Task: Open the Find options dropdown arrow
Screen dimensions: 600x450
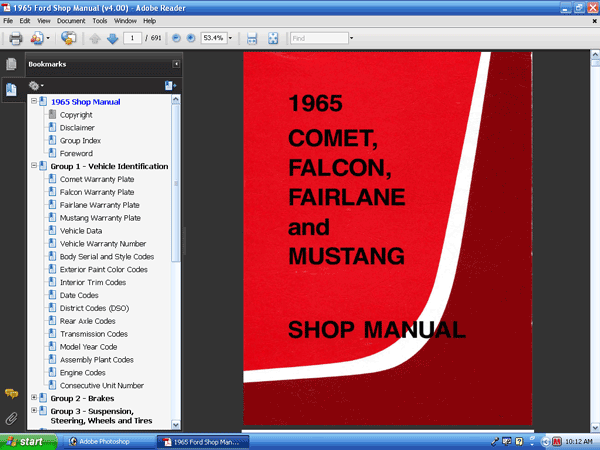Action: (x=351, y=38)
